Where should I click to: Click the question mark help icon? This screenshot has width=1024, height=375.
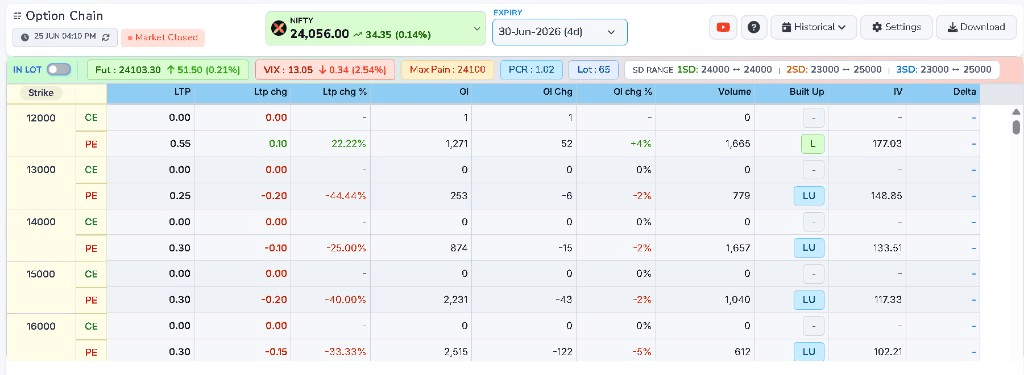click(x=754, y=27)
